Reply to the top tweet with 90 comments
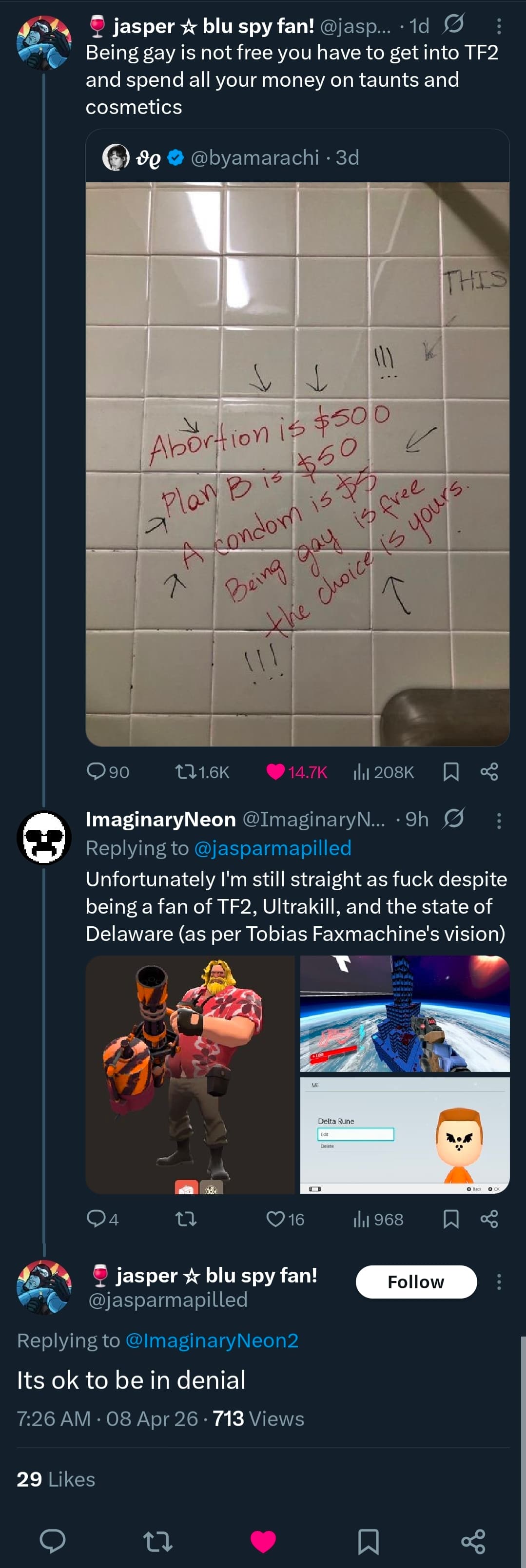526x1568 pixels. pos(96,772)
